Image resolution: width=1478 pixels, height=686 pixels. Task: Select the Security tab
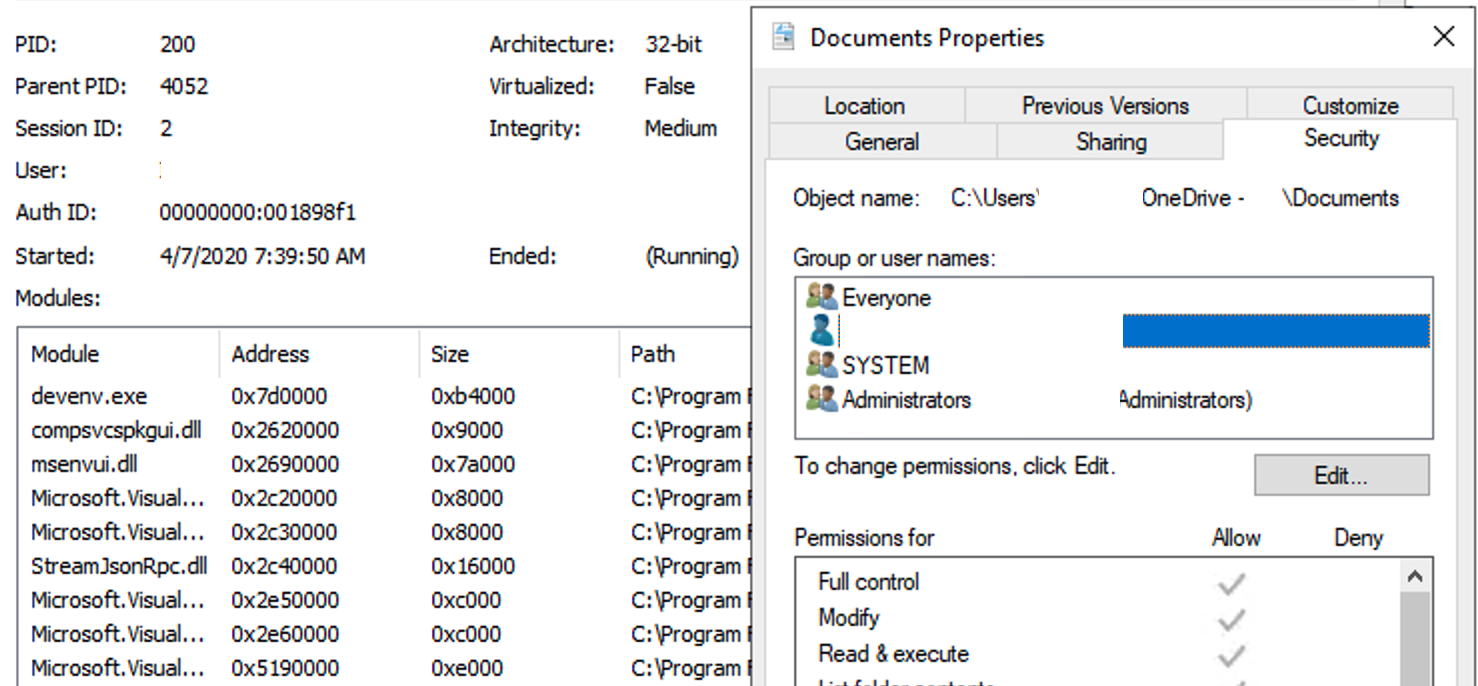click(1340, 138)
